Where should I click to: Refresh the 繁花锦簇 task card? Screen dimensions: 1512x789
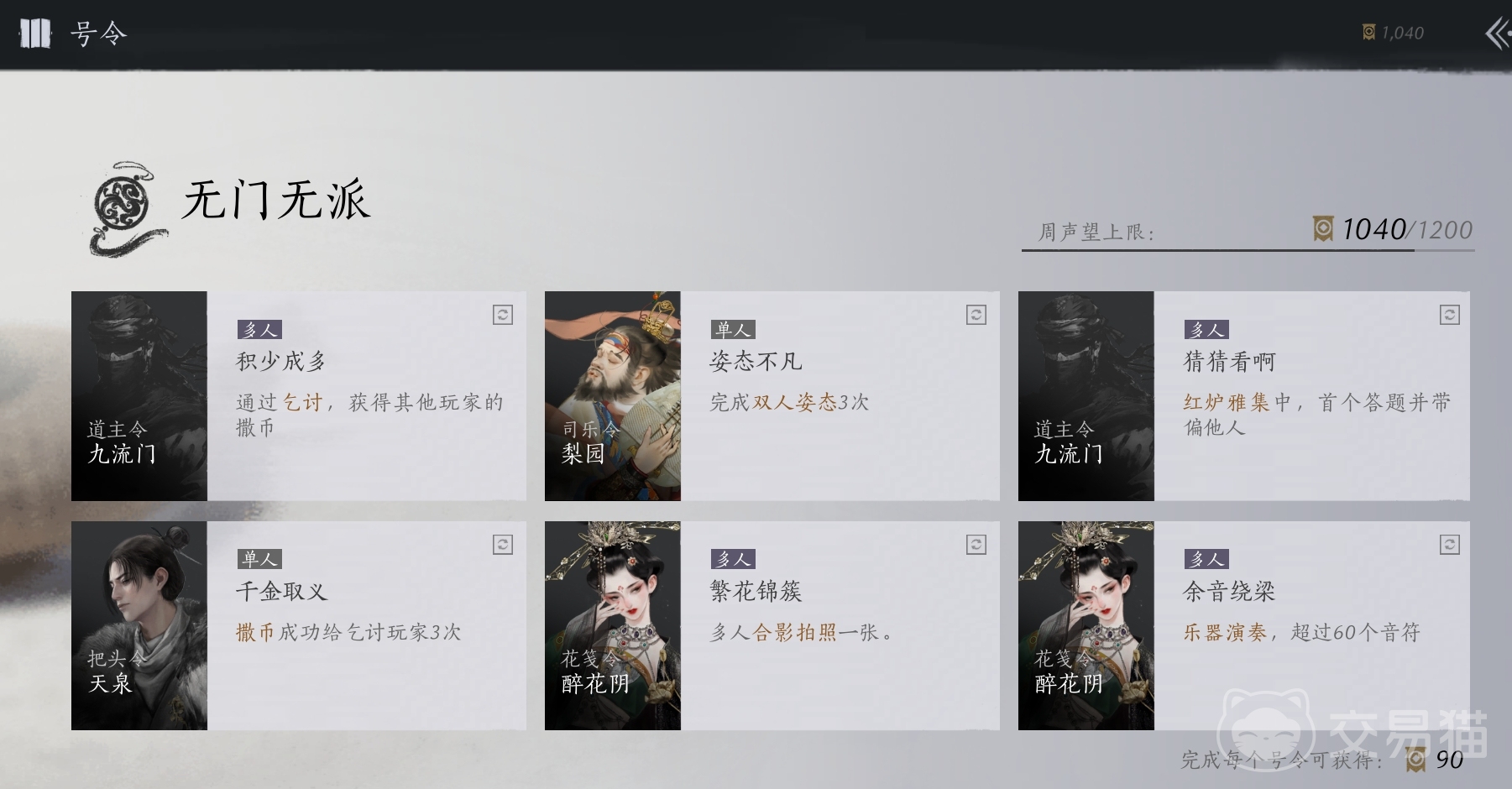coord(976,545)
